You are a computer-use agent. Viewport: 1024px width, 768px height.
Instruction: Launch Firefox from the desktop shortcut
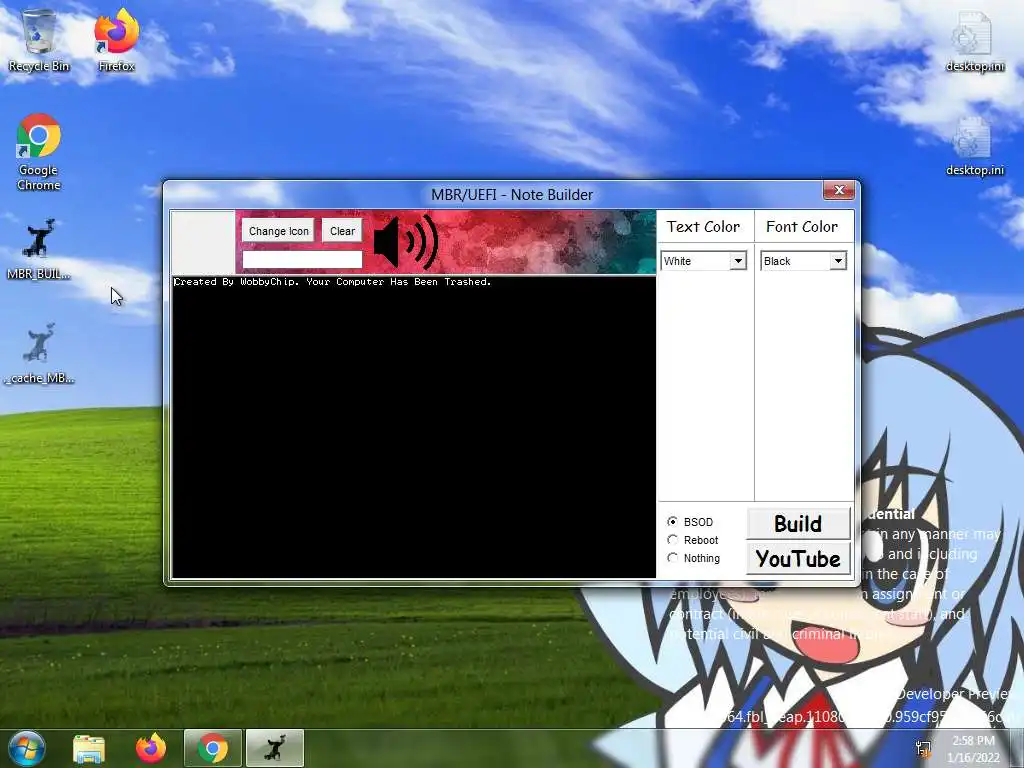[116, 40]
